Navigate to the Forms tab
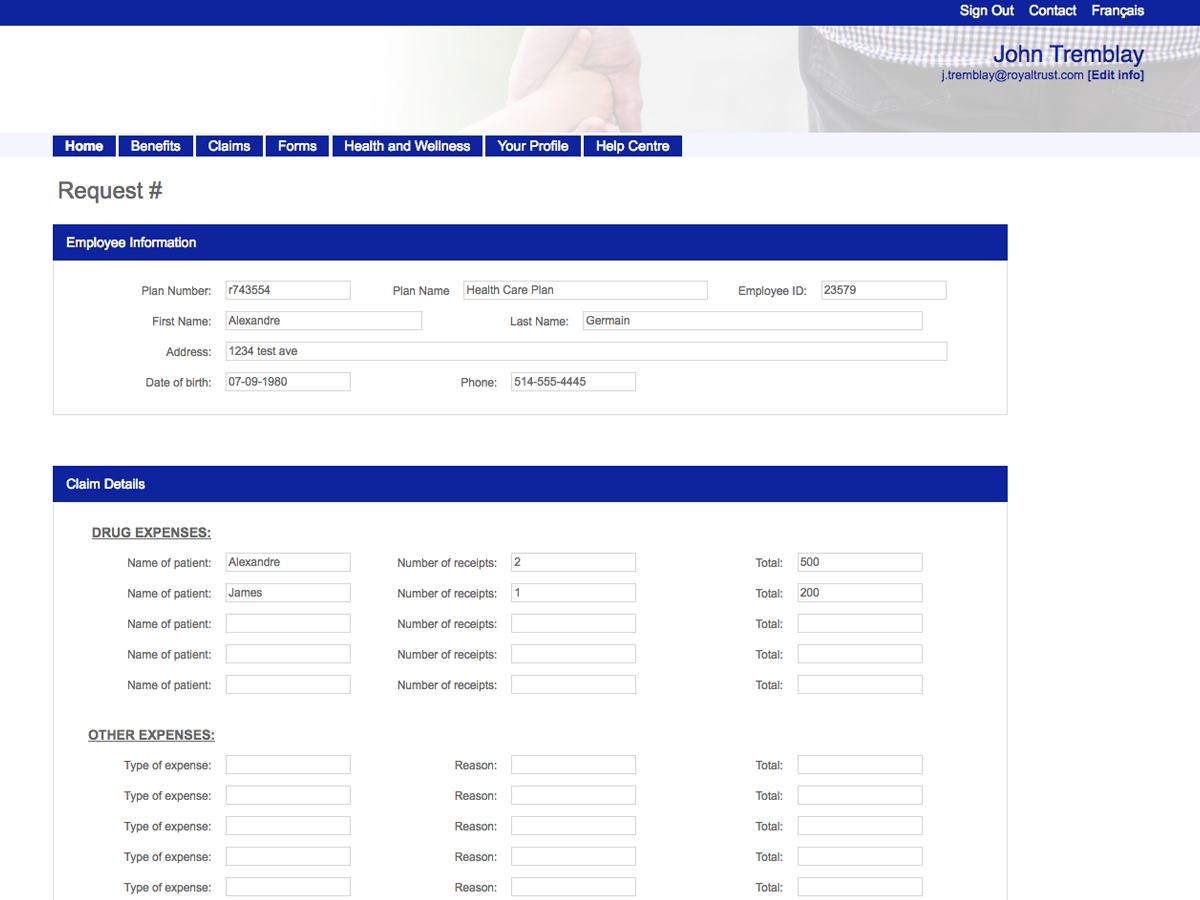The height and width of the screenshot is (900, 1200). pos(296,145)
